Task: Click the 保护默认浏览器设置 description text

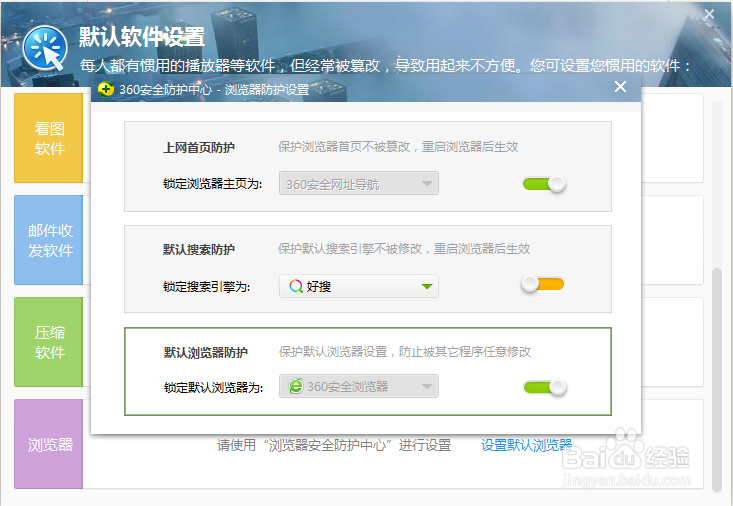Action: click(x=405, y=351)
